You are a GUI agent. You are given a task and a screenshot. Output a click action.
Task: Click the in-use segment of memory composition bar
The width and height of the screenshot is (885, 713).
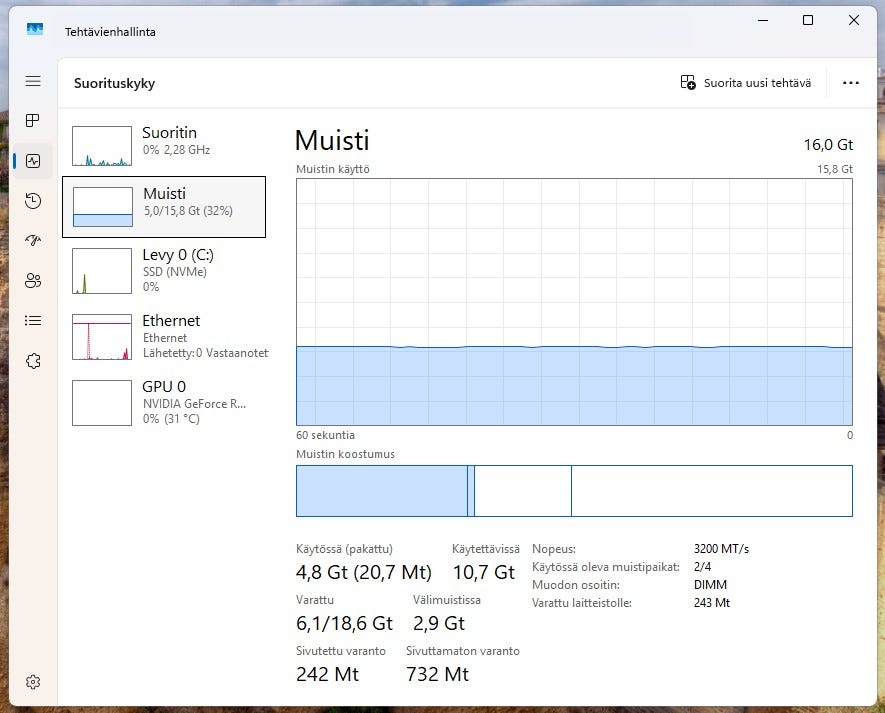click(x=381, y=491)
